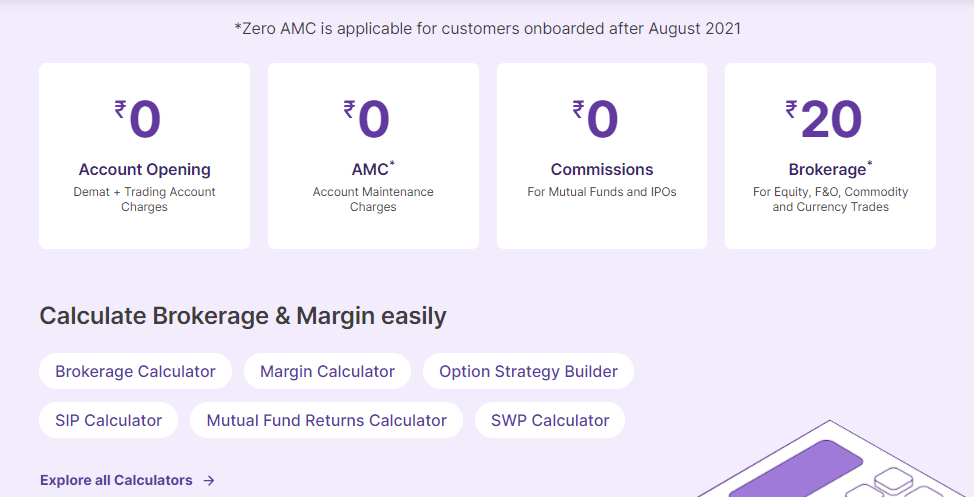Open the Brokerage Calculator
974x497 pixels.
pyautogui.click(x=135, y=372)
